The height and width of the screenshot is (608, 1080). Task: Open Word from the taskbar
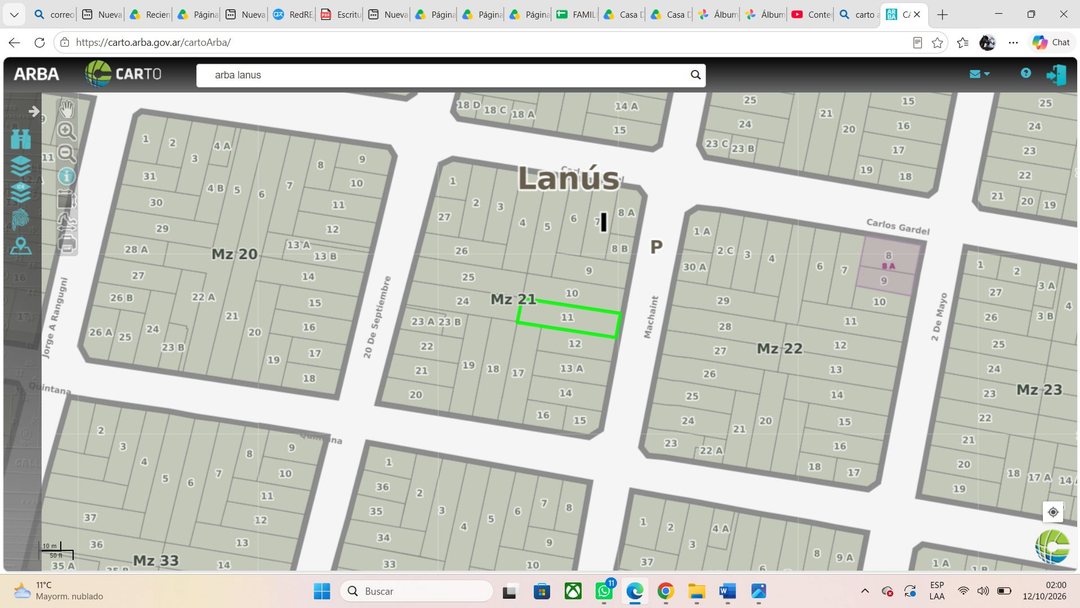coord(727,591)
